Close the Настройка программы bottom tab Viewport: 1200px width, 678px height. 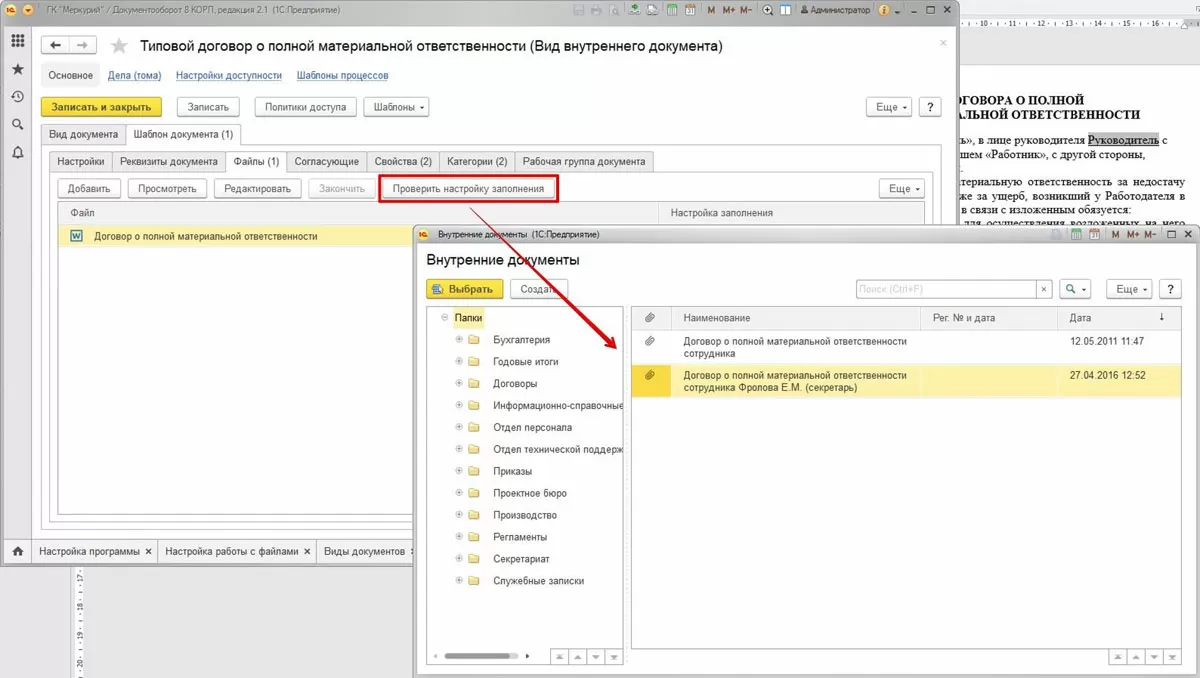(148, 551)
